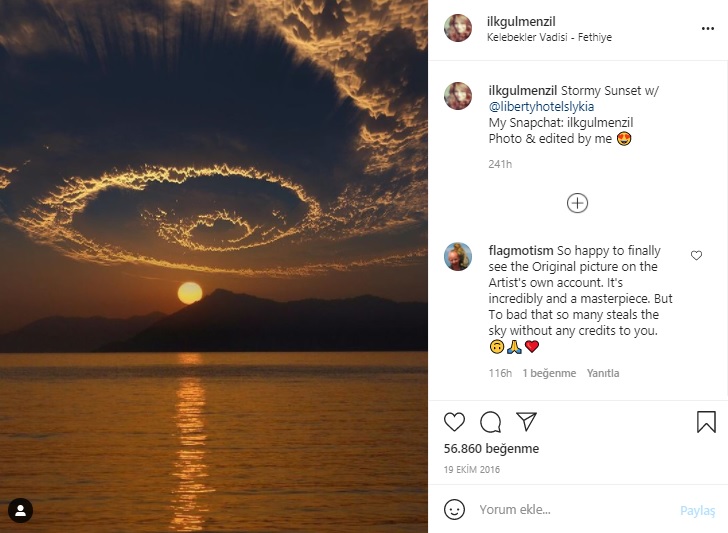Viewport: 728px width, 533px height.
Task: Share post via paper plane icon
Action: (x=526, y=421)
